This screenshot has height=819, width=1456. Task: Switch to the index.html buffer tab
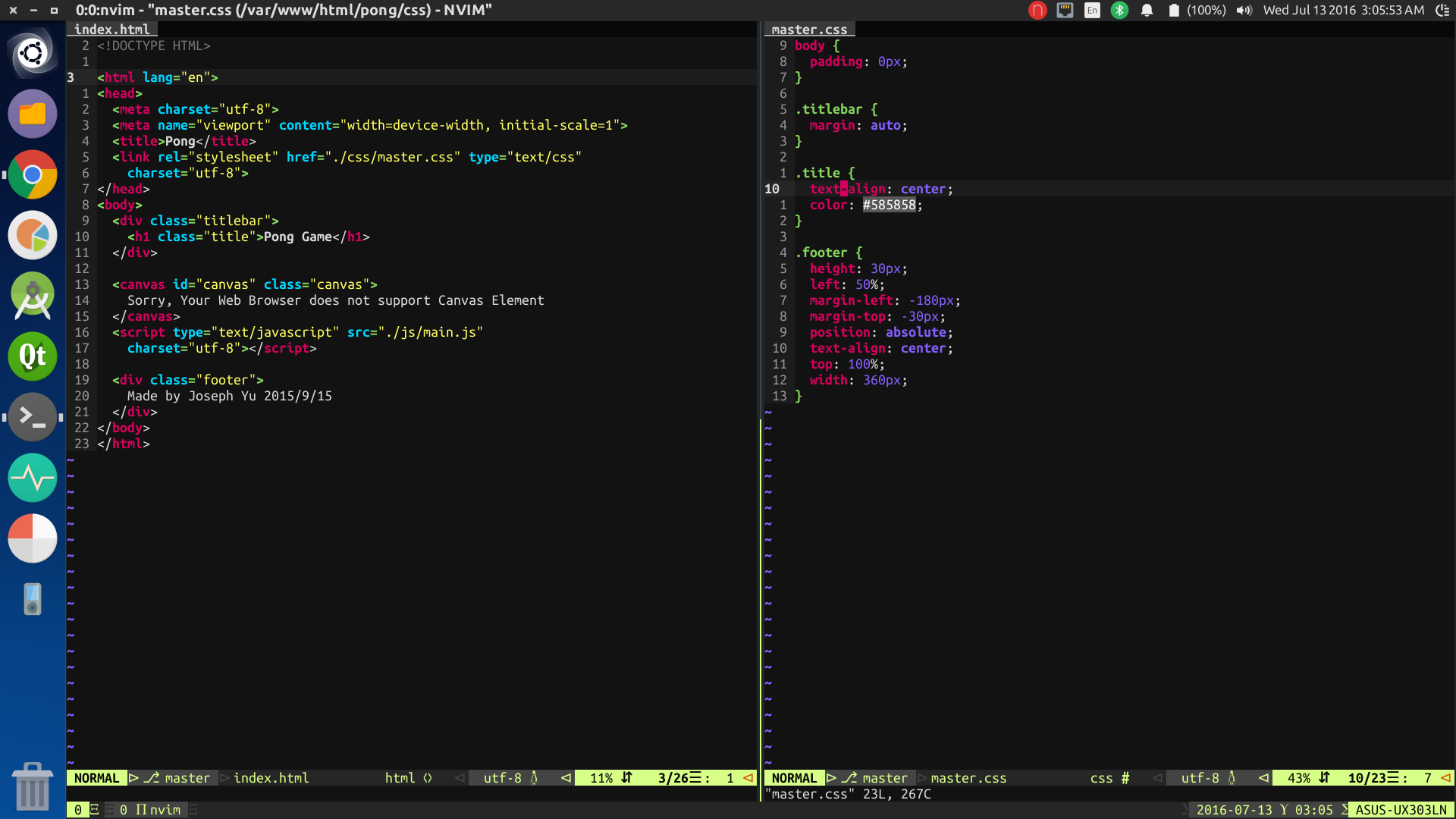click(x=112, y=30)
